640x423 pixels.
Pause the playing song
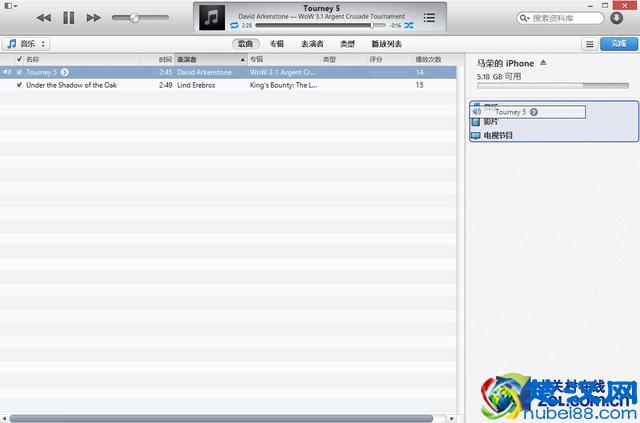(x=69, y=18)
